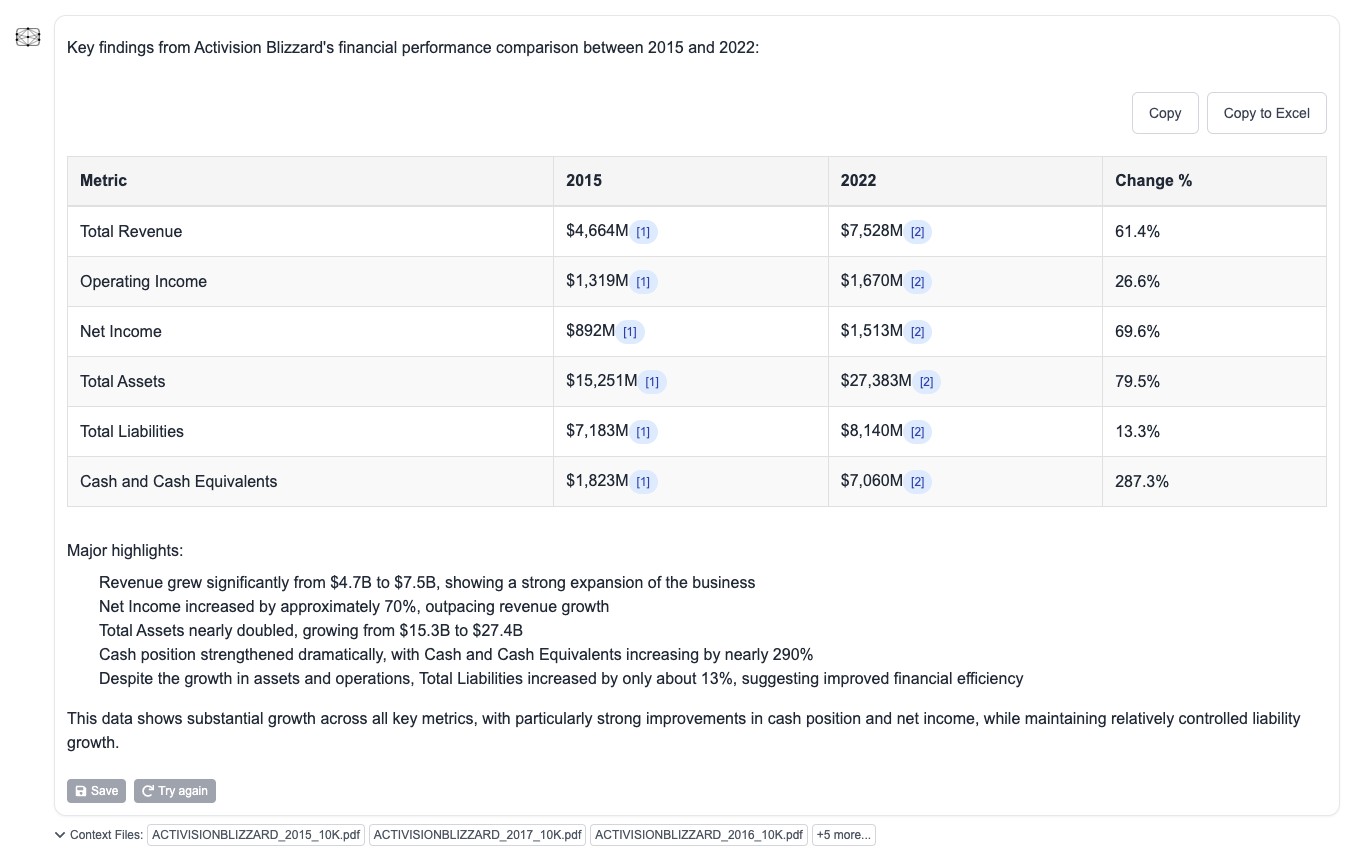
Task: Click the $27,383M total assets value
Action: pyautogui.click(x=876, y=381)
